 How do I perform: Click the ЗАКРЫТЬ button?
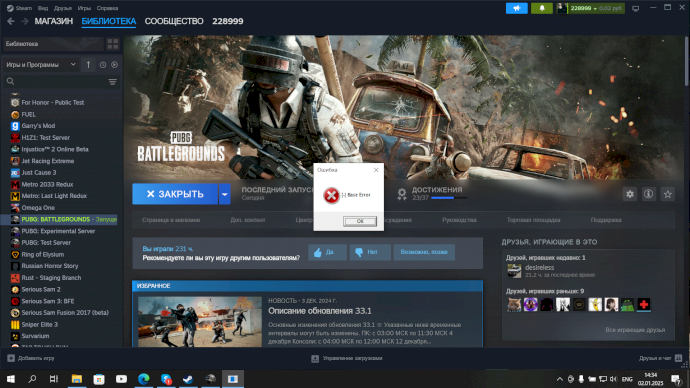pos(175,194)
